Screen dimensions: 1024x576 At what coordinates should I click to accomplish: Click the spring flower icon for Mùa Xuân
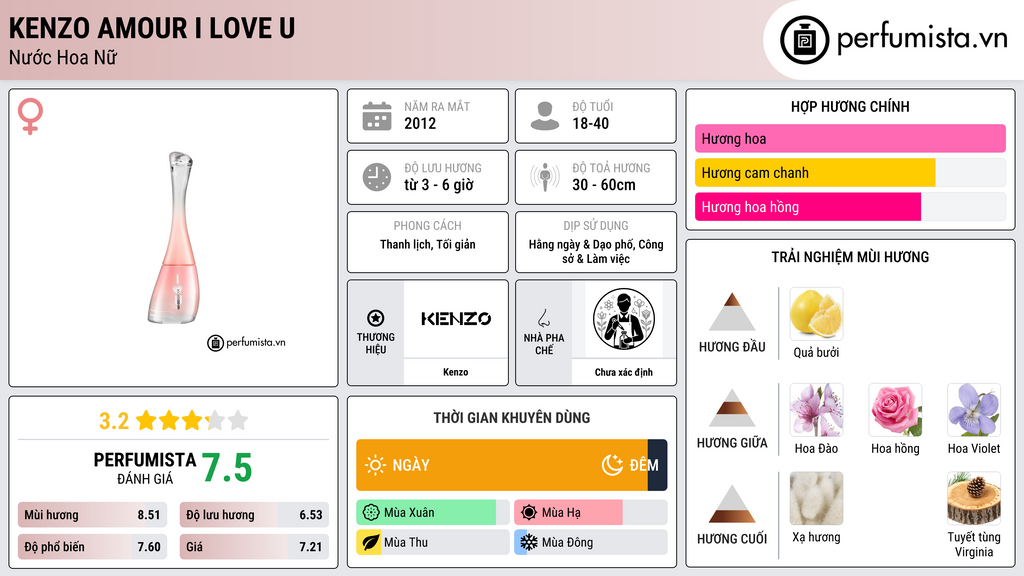point(371,513)
